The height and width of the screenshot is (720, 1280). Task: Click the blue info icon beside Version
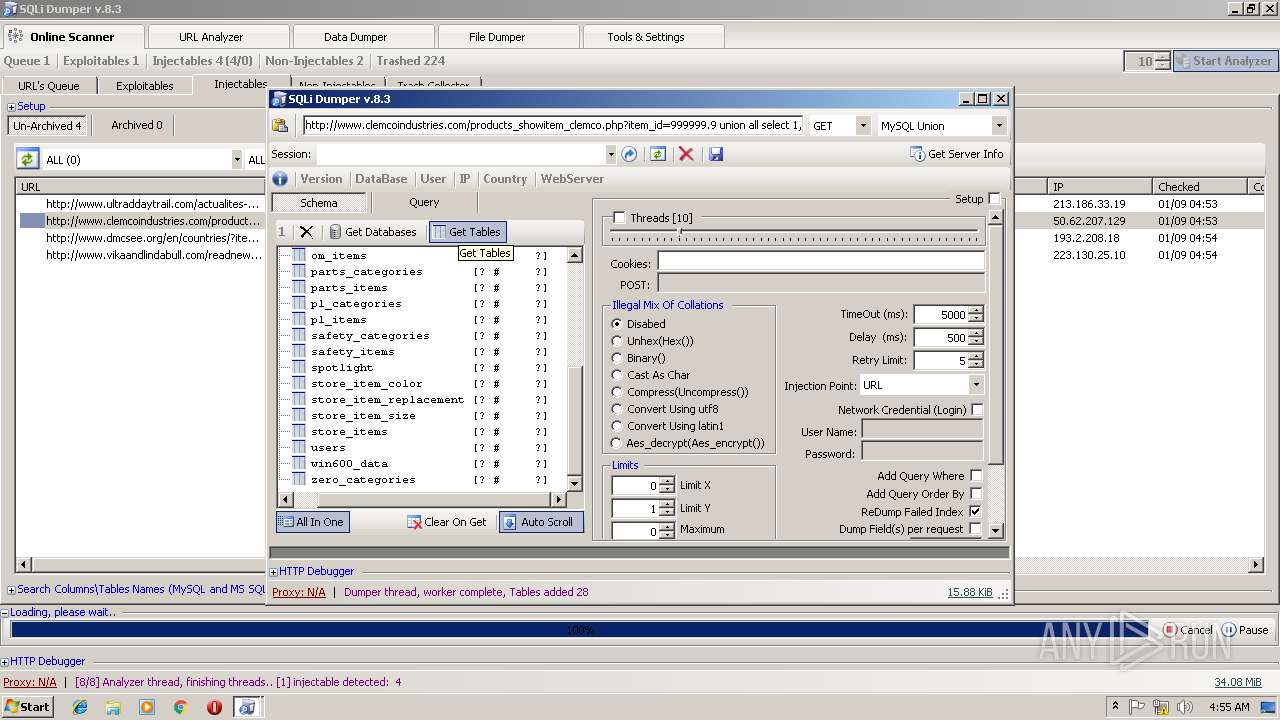(280, 179)
